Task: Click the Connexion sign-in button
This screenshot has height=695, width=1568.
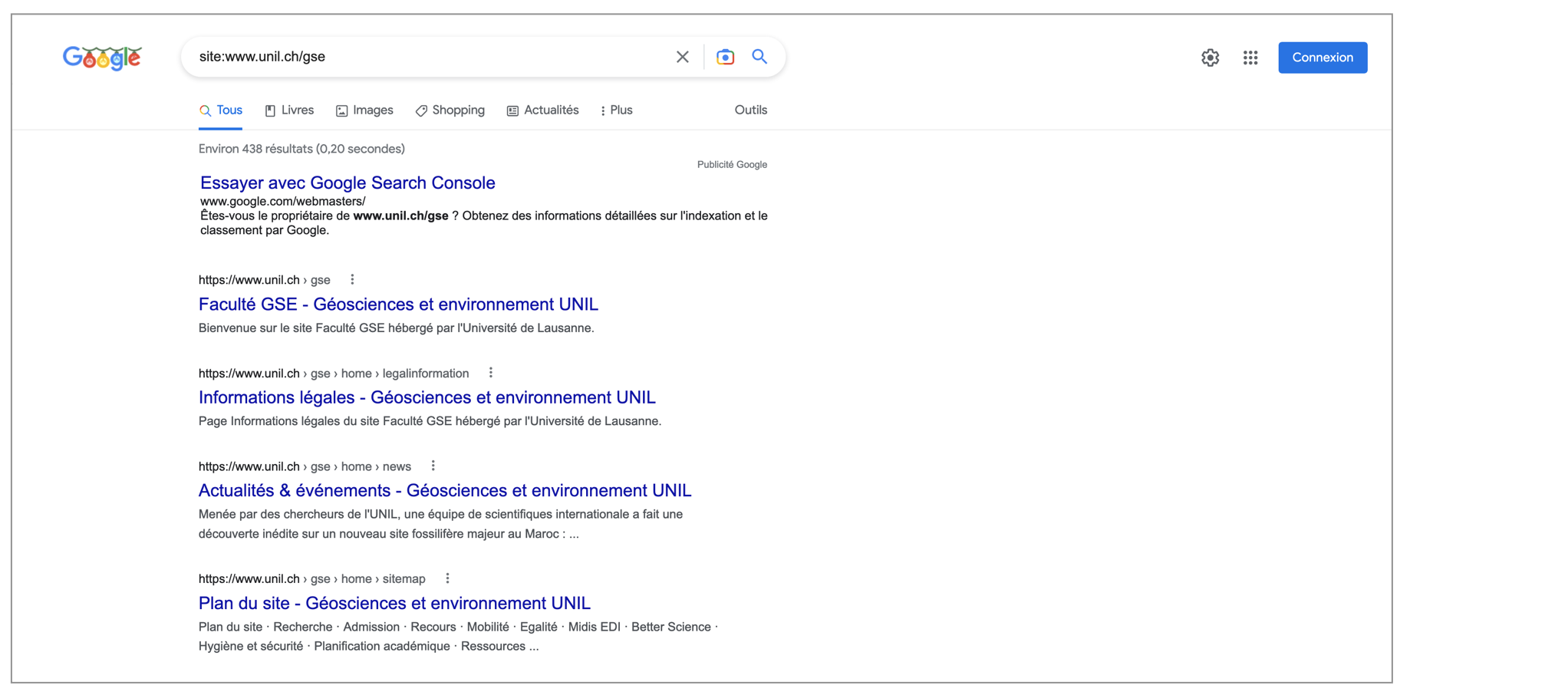Action: pos(1322,58)
